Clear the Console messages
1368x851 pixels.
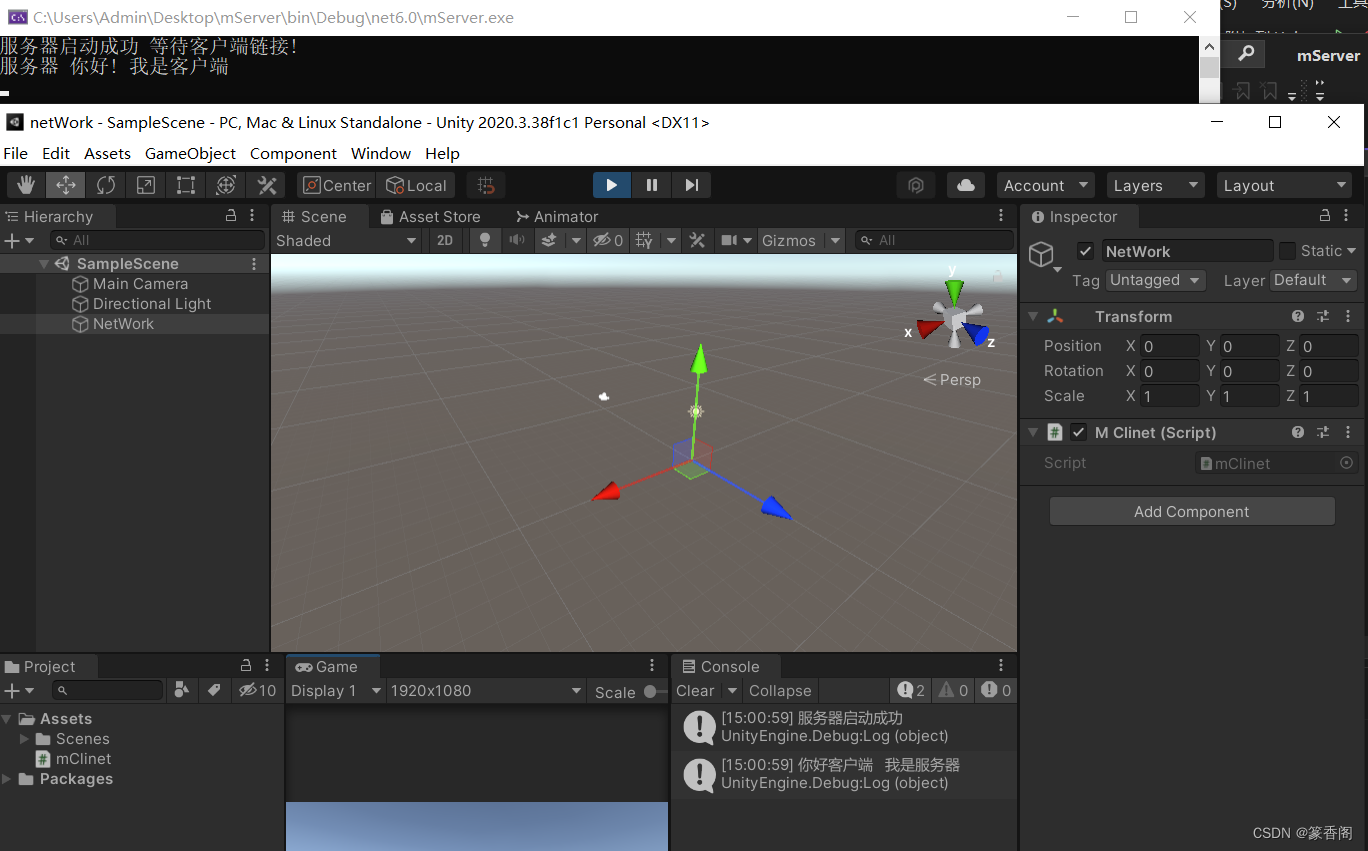pyautogui.click(x=694, y=690)
